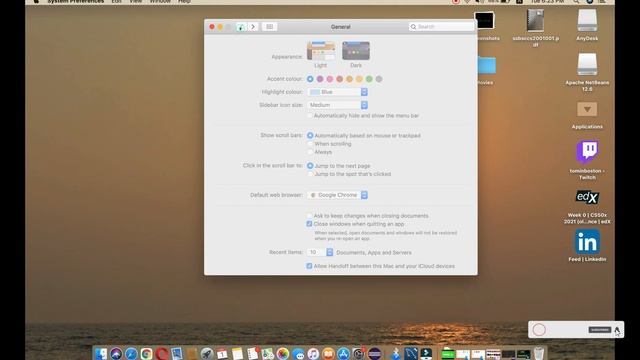Image resolution: width=640 pixels, height=360 pixels.
Task: Open Messages from the Dock
Action: tap(298, 353)
